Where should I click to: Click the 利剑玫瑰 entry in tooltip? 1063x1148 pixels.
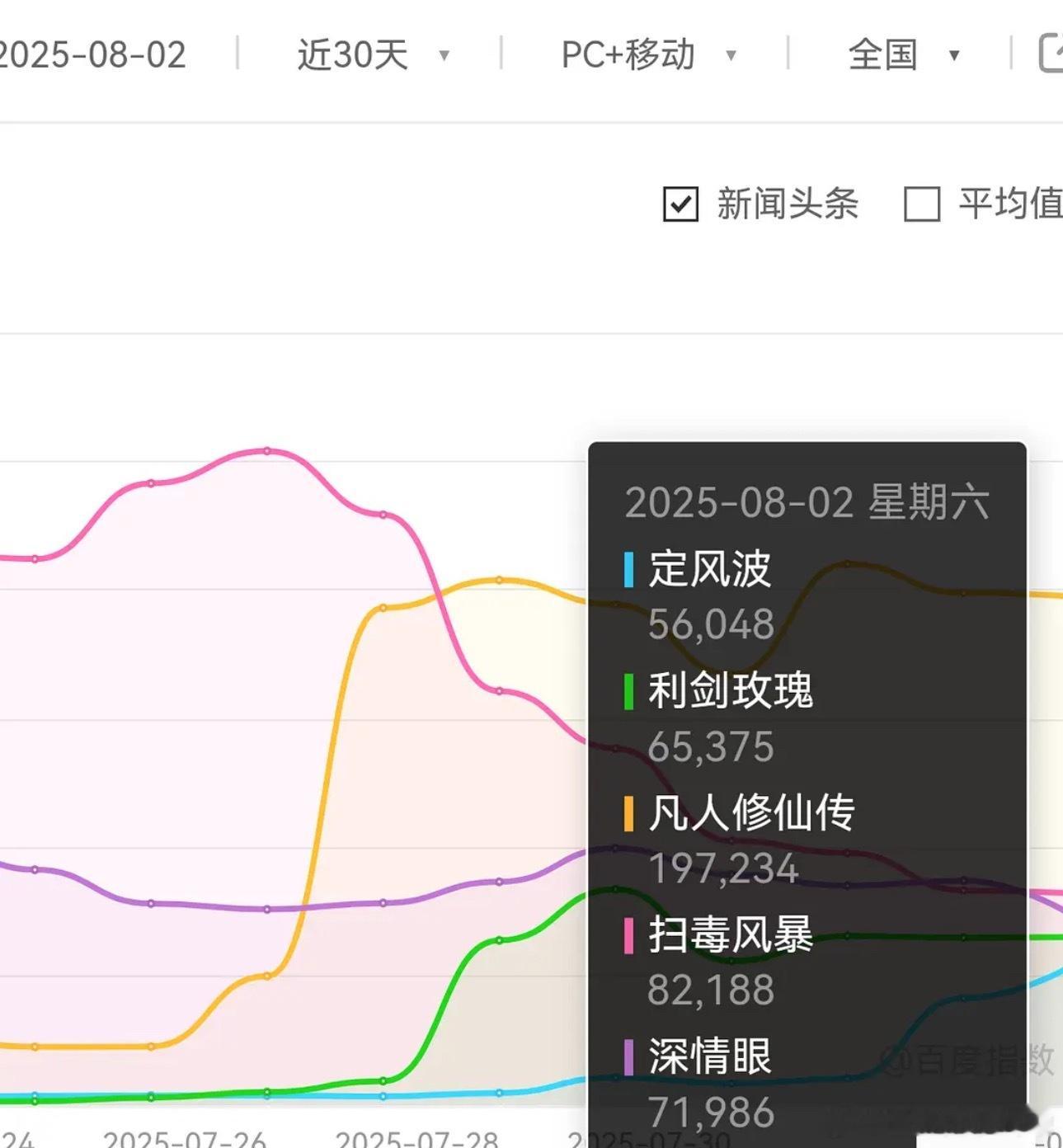click(x=731, y=690)
